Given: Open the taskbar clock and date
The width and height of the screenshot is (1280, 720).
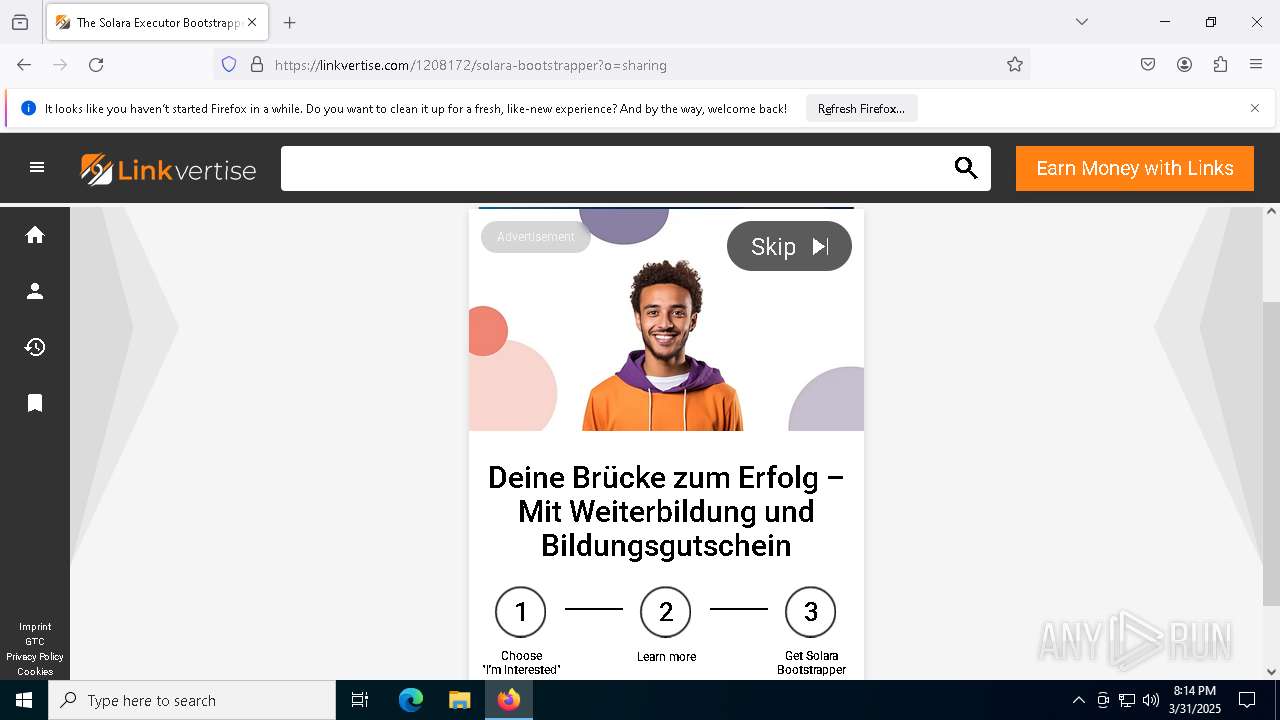Looking at the screenshot, I should 1195,700.
